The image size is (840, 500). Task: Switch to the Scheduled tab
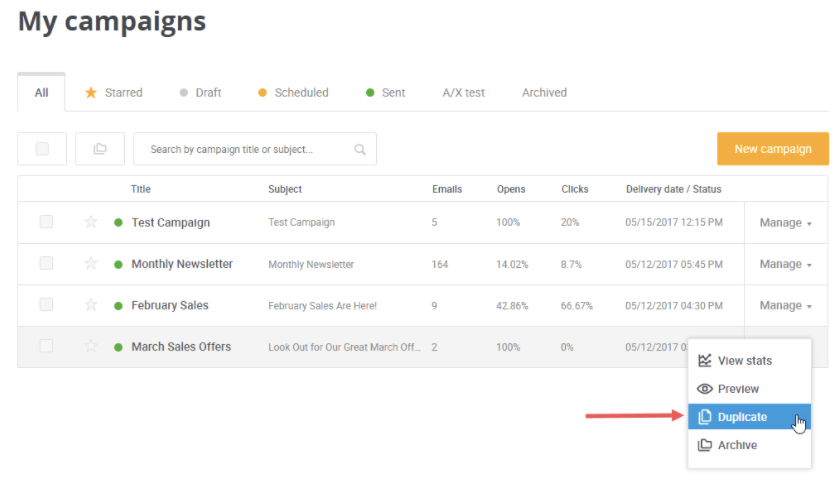point(293,93)
